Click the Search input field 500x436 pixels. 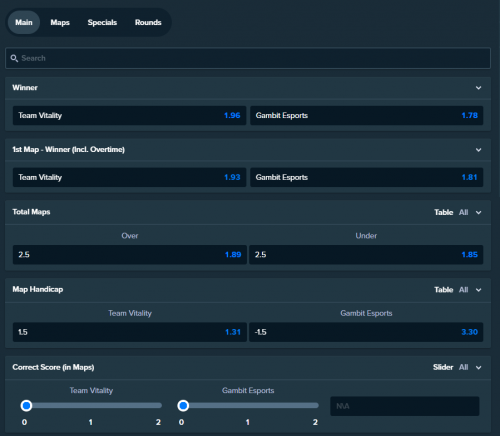248,58
